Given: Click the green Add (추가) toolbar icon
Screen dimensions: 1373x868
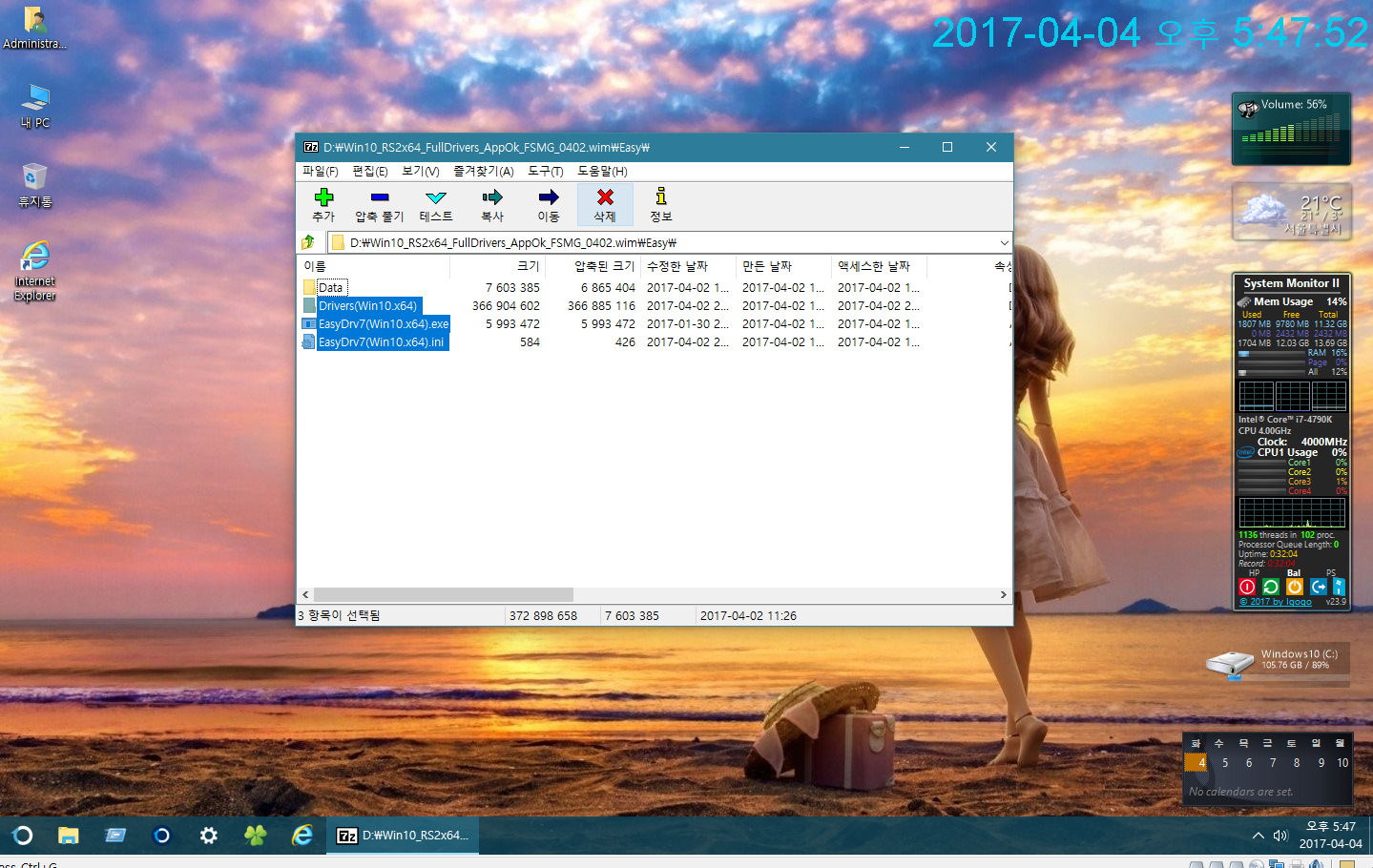Looking at the screenshot, I should (324, 197).
